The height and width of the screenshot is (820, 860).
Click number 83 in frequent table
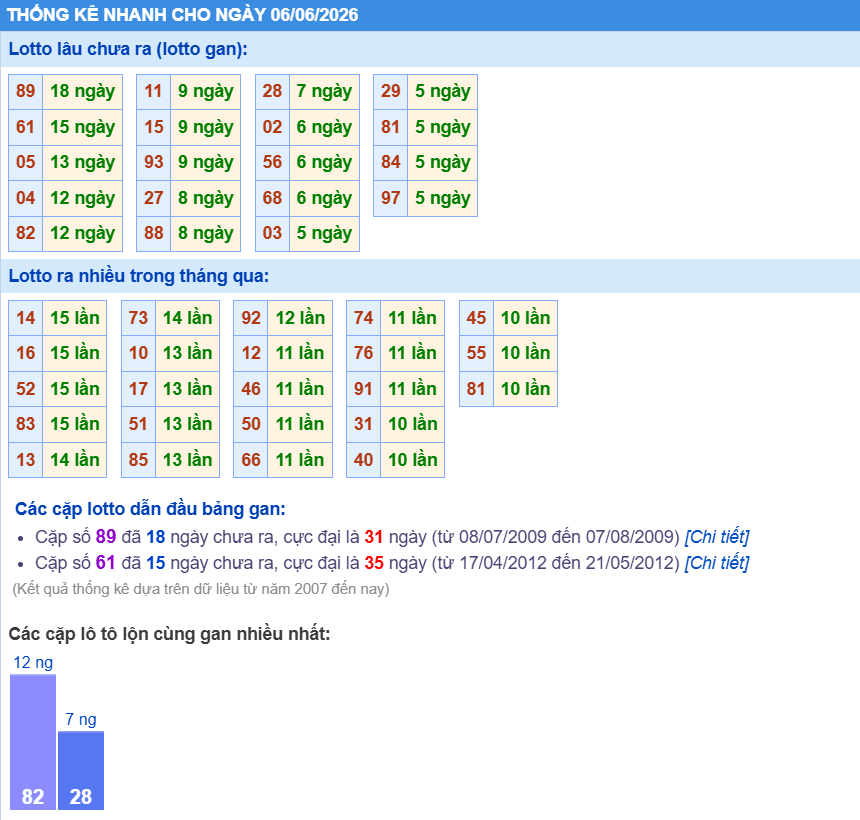(26, 424)
